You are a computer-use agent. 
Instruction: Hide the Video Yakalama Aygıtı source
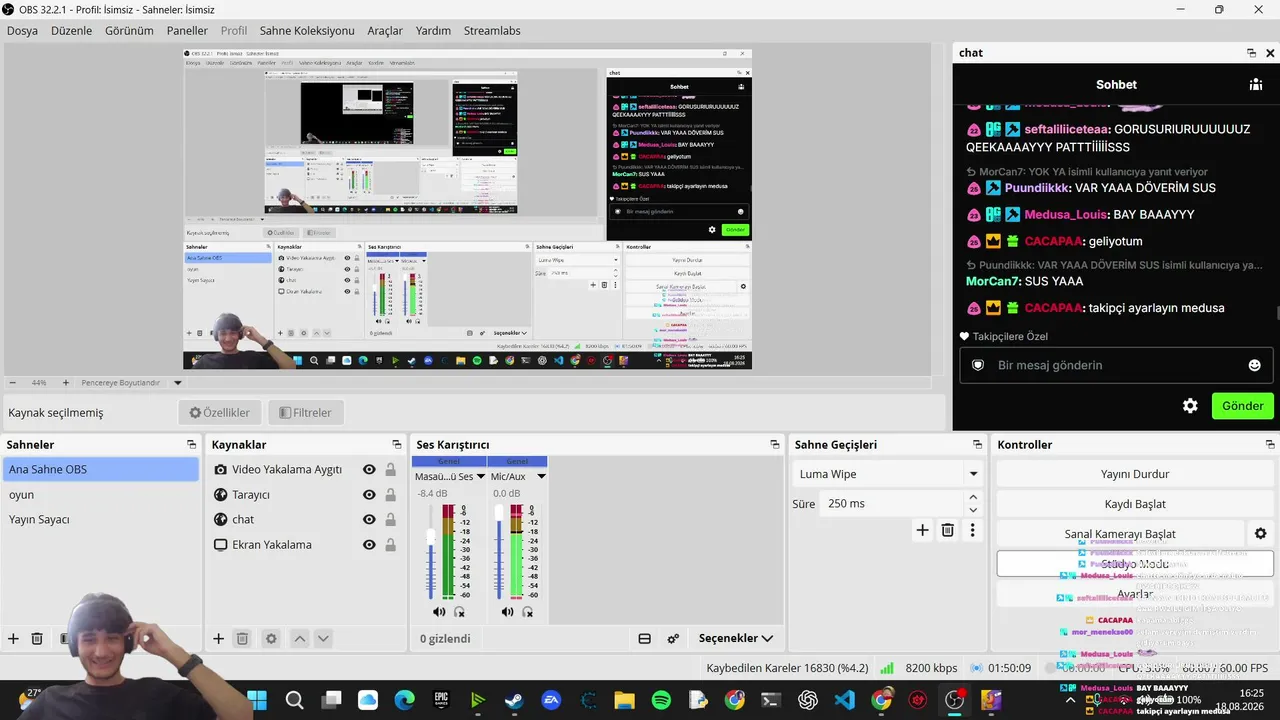(x=369, y=470)
